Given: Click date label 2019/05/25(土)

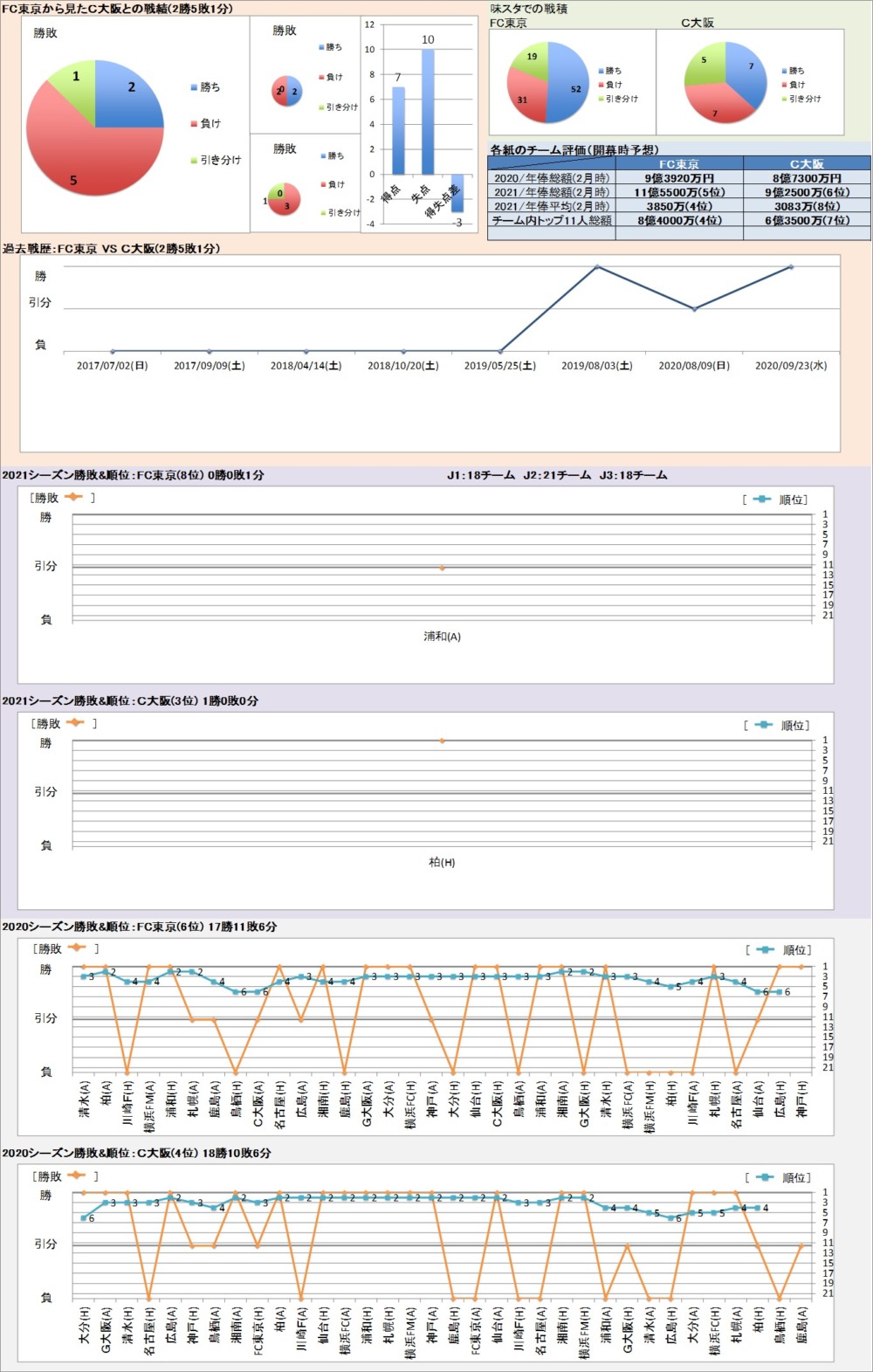Looking at the screenshot, I should point(499,366).
